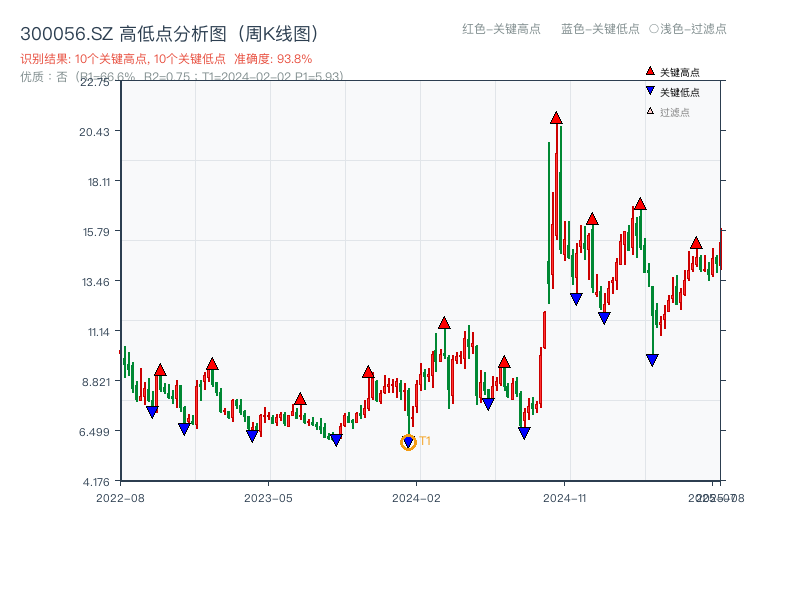
Task: Click the orange T1 label text
Action: tap(425, 441)
